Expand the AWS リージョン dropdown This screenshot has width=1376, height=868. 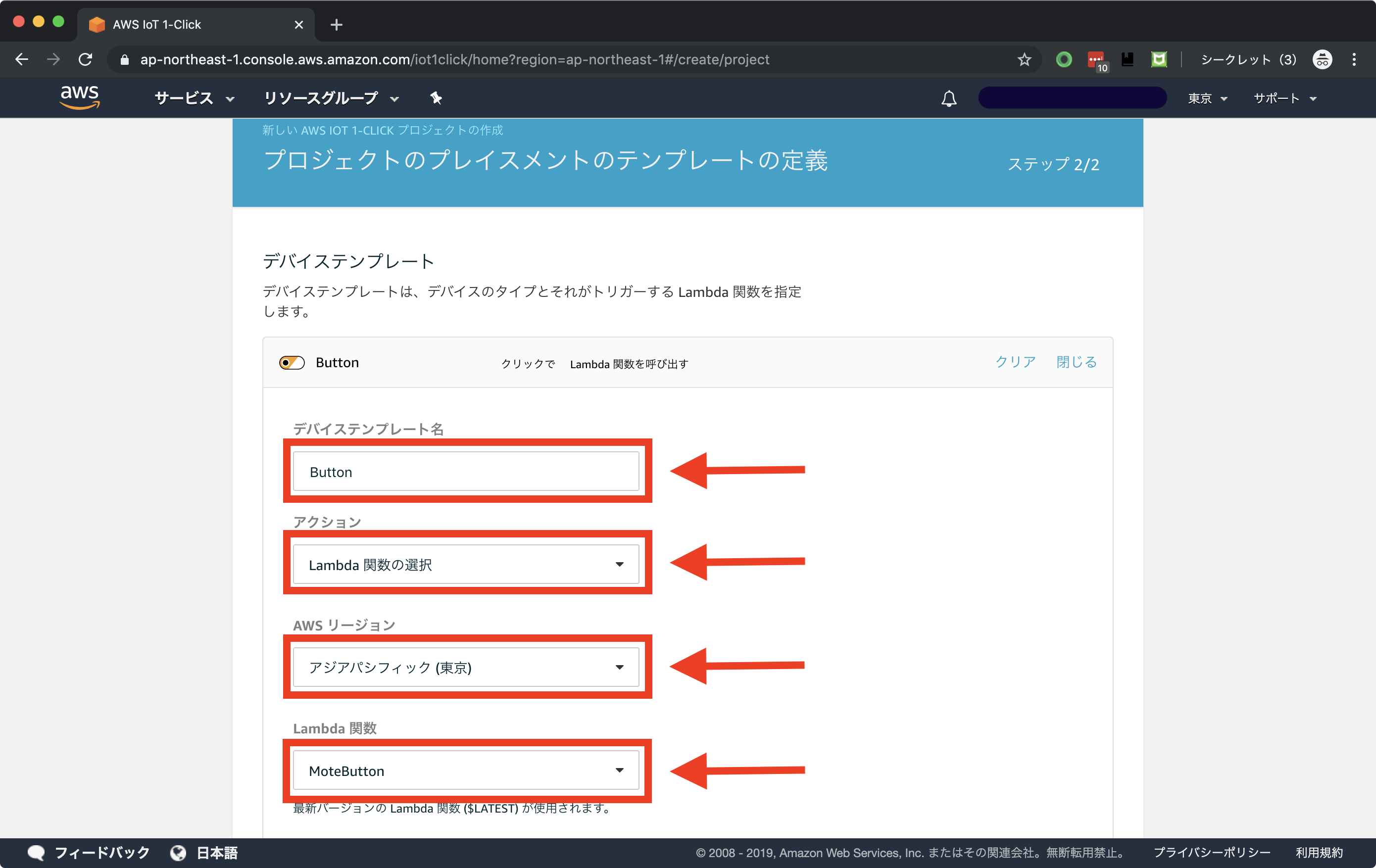[466, 668]
